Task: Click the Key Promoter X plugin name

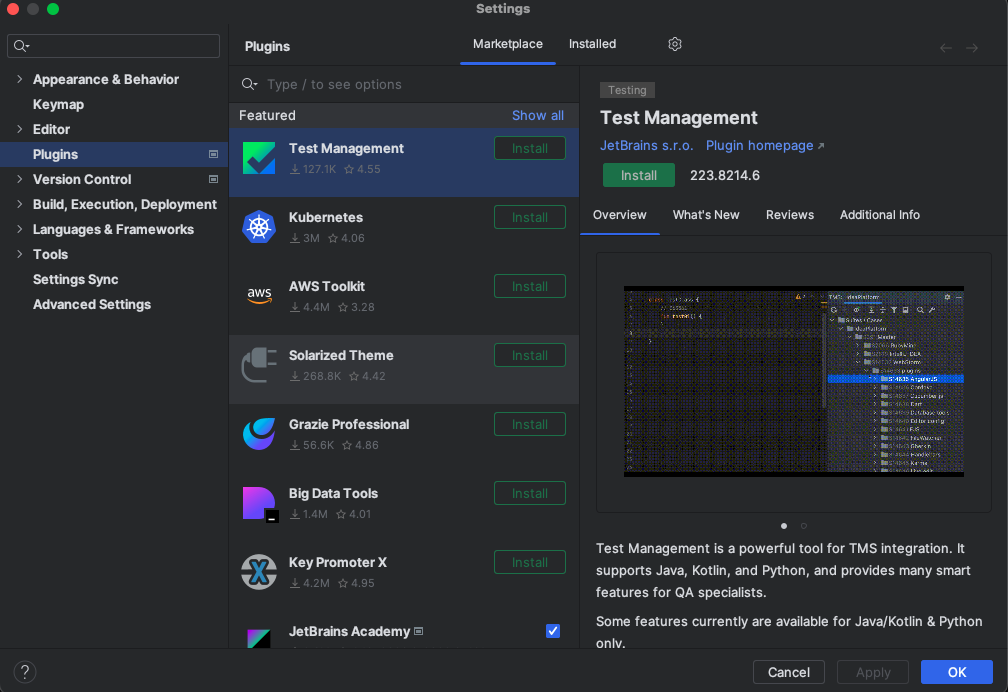Action: coord(338,563)
